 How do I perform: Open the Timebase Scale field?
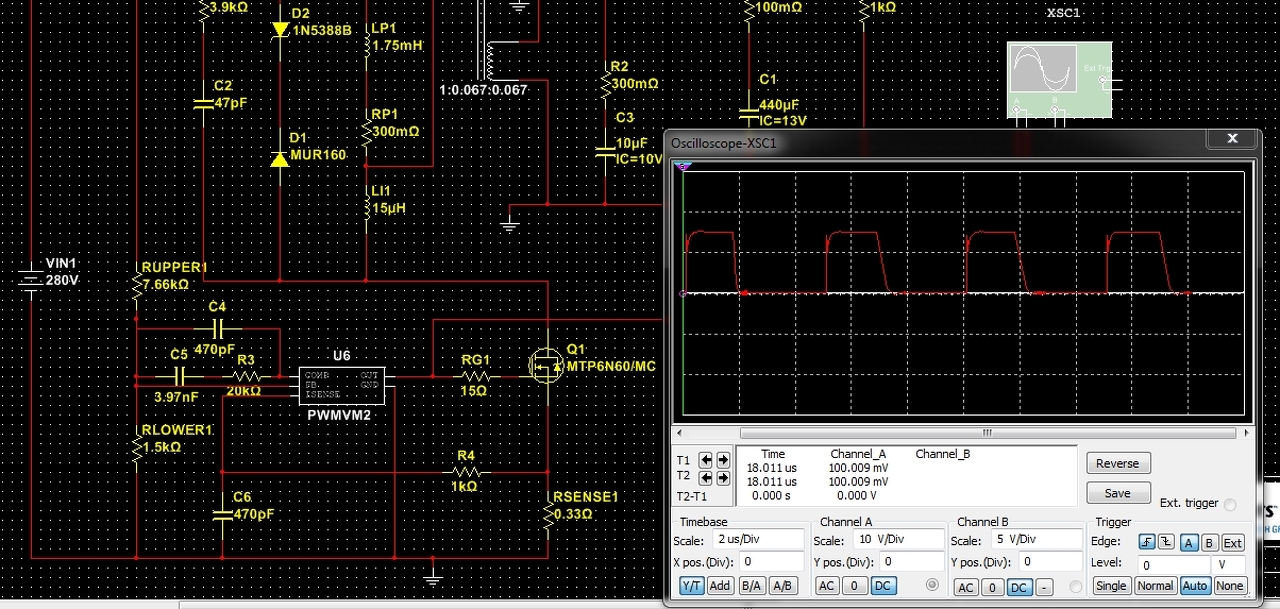click(759, 540)
